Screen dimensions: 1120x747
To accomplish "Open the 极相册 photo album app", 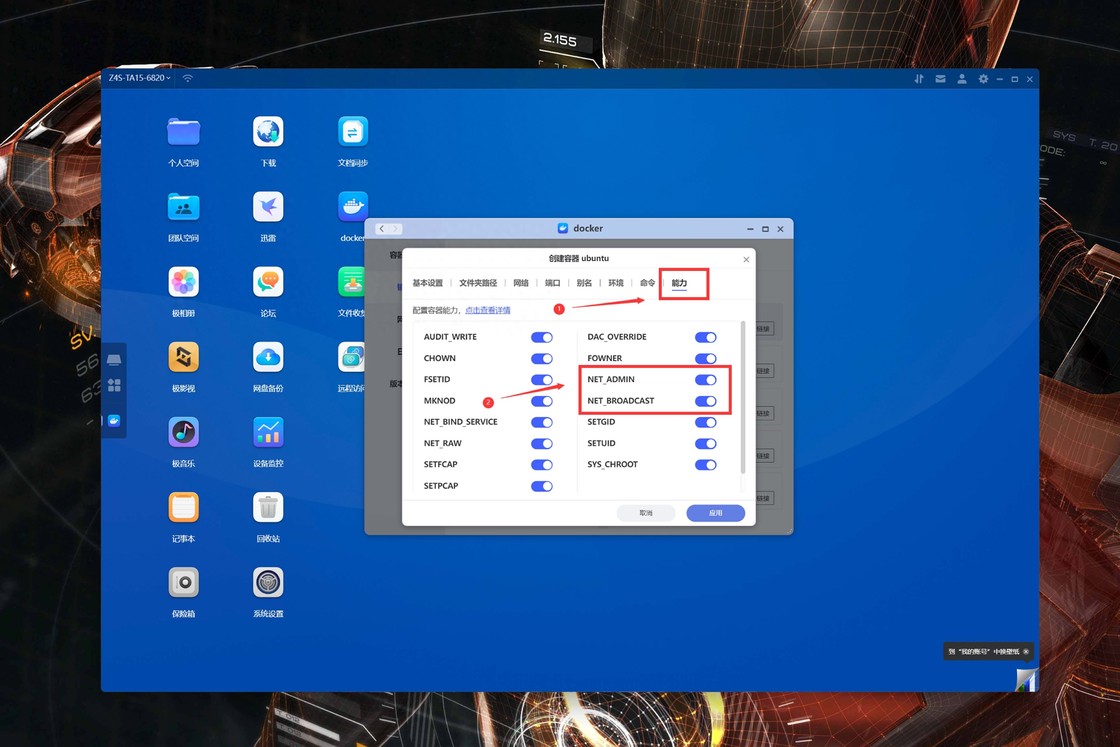I will 183,282.
